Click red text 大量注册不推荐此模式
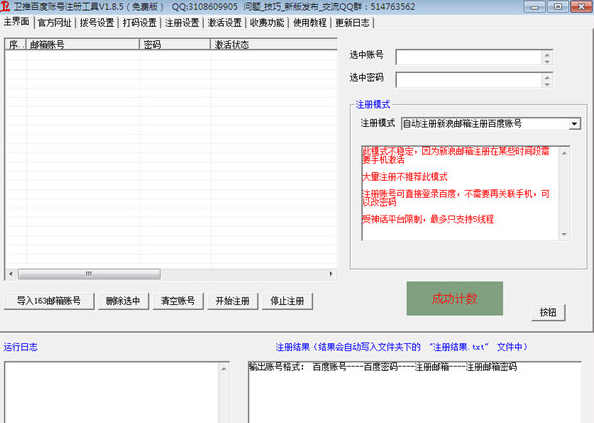The width and height of the screenshot is (594, 423). (405, 177)
